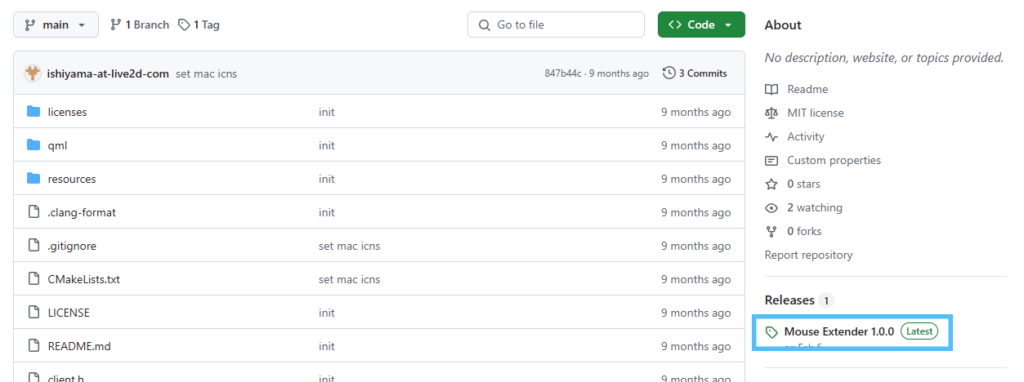The width and height of the screenshot is (1024, 382).
Task: Open the init commit on the LICENSE row
Action: coord(327,313)
